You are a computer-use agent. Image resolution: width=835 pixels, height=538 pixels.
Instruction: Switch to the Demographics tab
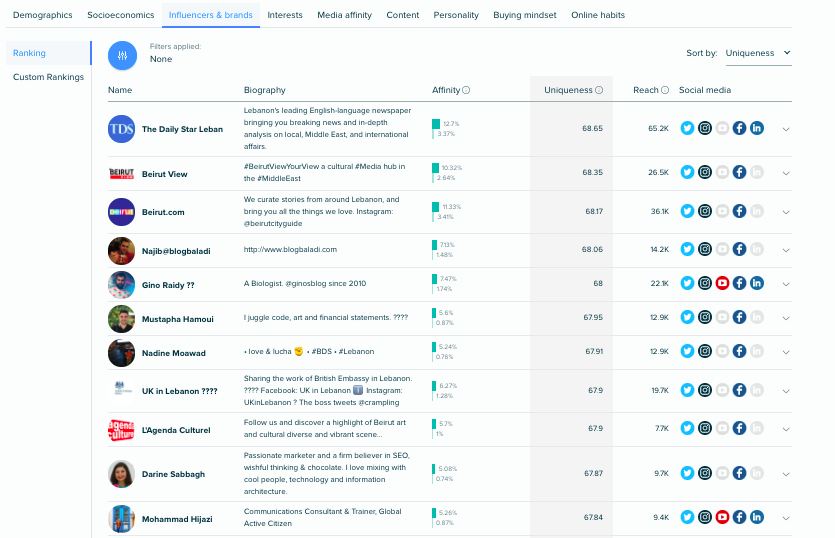pyautogui.click(x=43, y=15)
